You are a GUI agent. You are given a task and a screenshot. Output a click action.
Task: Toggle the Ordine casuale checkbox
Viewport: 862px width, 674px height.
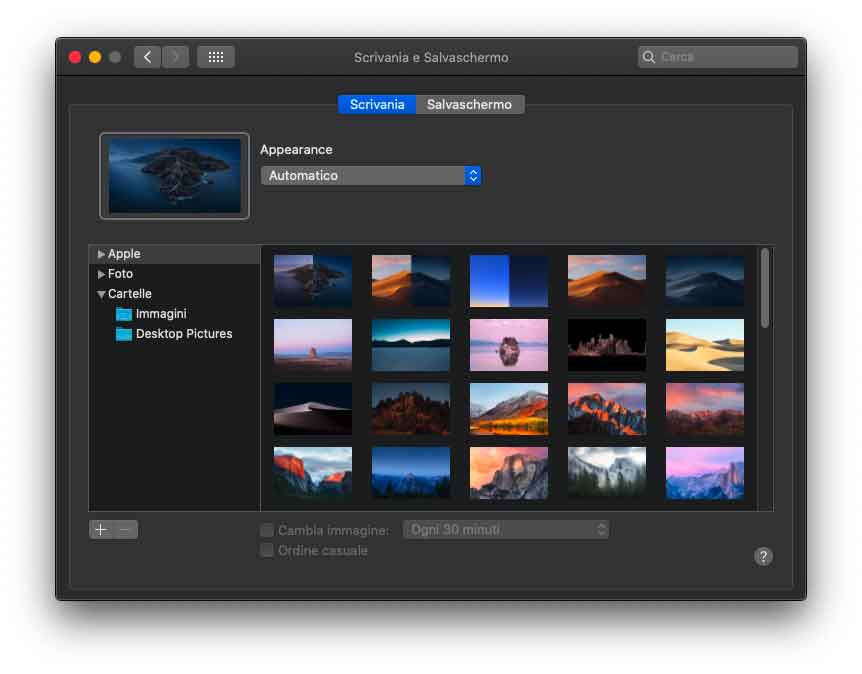coord(267,550)
